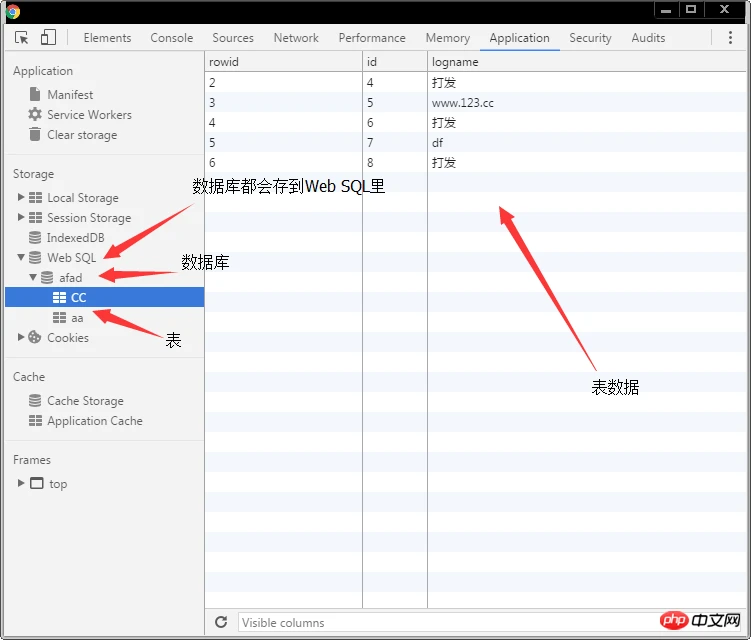Click the Local Storage grid icon
The image size is (751, 640).
point(35,197)
